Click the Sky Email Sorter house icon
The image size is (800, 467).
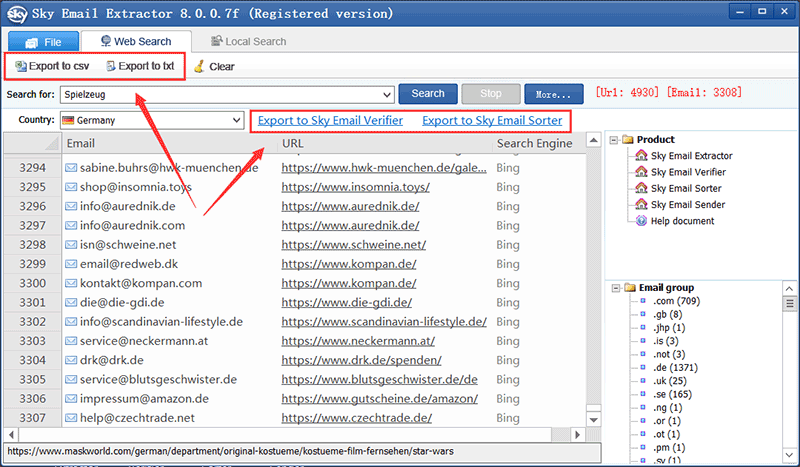[x=641, y=188]
